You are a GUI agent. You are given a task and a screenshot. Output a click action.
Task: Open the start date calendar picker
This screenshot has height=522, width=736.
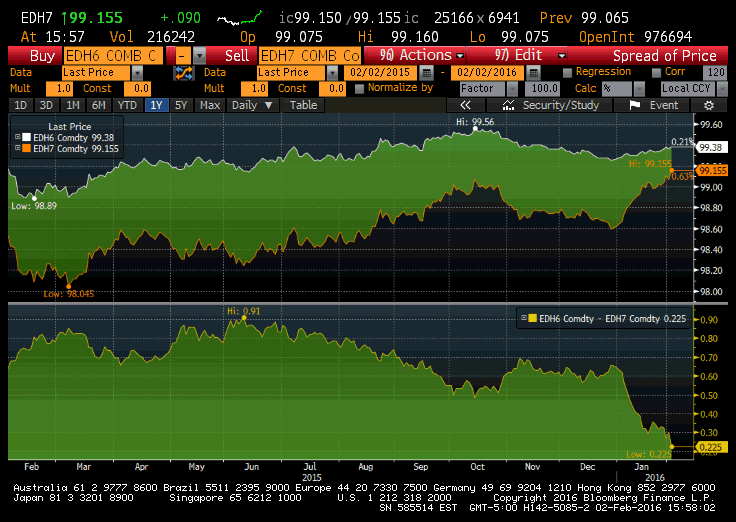[427, 73]
